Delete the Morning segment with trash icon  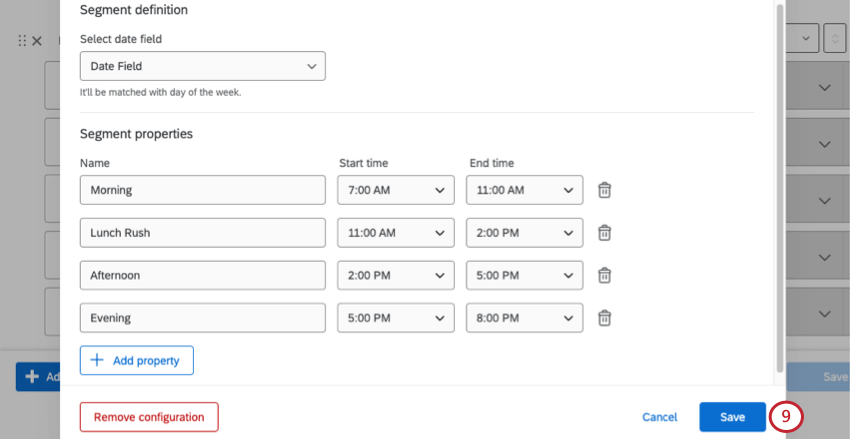604,190
